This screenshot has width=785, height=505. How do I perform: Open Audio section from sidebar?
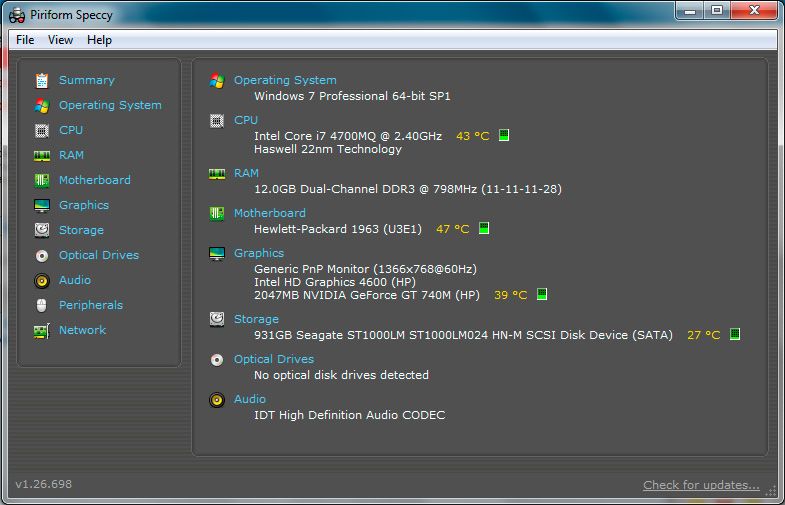pyautogui.click(x=75, y=280)
